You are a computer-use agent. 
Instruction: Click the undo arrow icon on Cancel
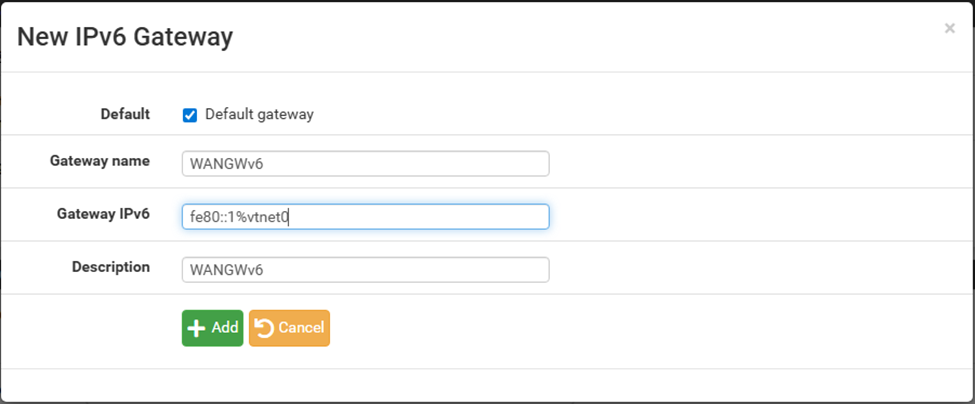(264, 328)
